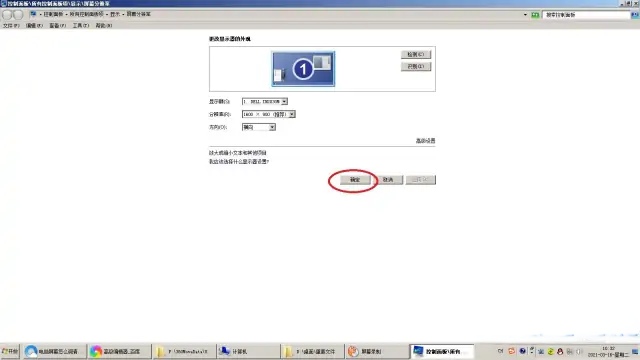The width and height of the screenshot is (640, 360).
Task: Click the back navigation arrow button
Action: pos(7,15)
